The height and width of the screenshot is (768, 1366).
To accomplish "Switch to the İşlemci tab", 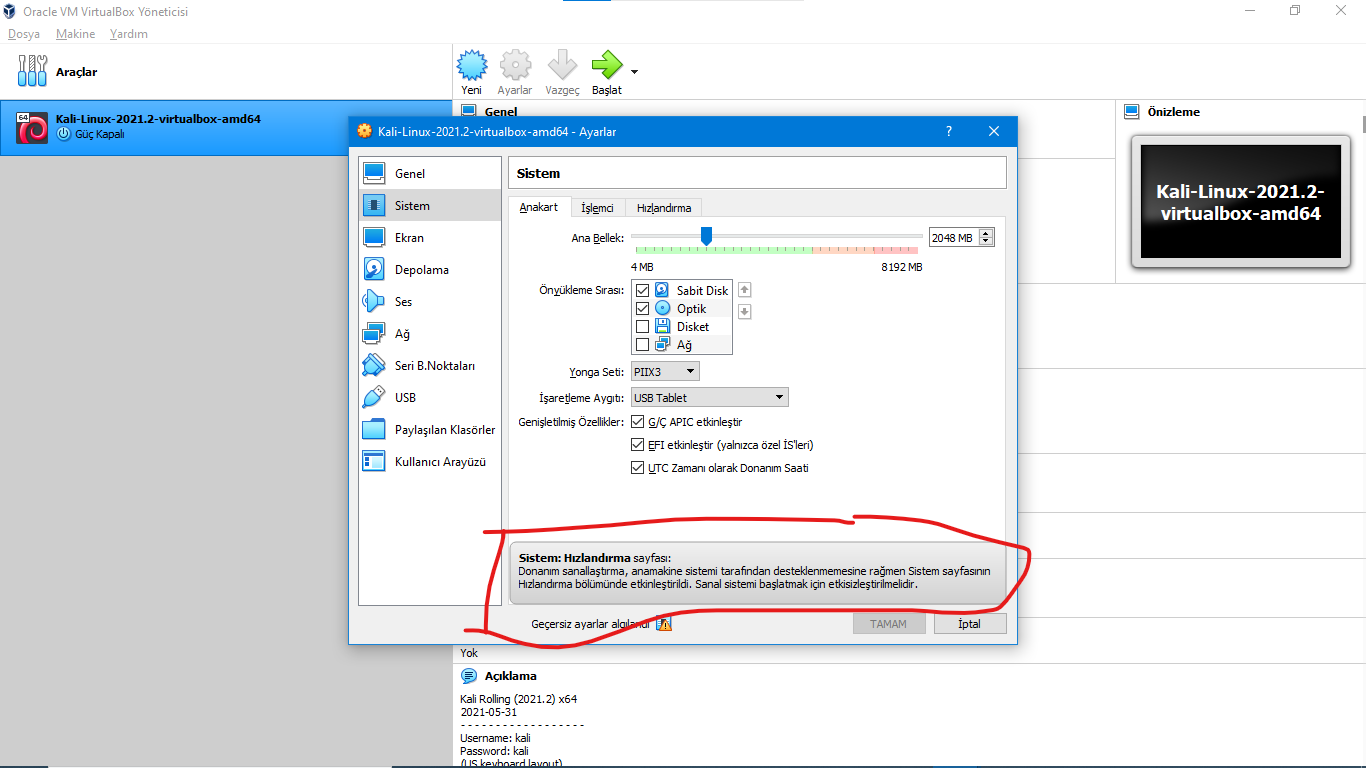I will [x=597, y=208].
